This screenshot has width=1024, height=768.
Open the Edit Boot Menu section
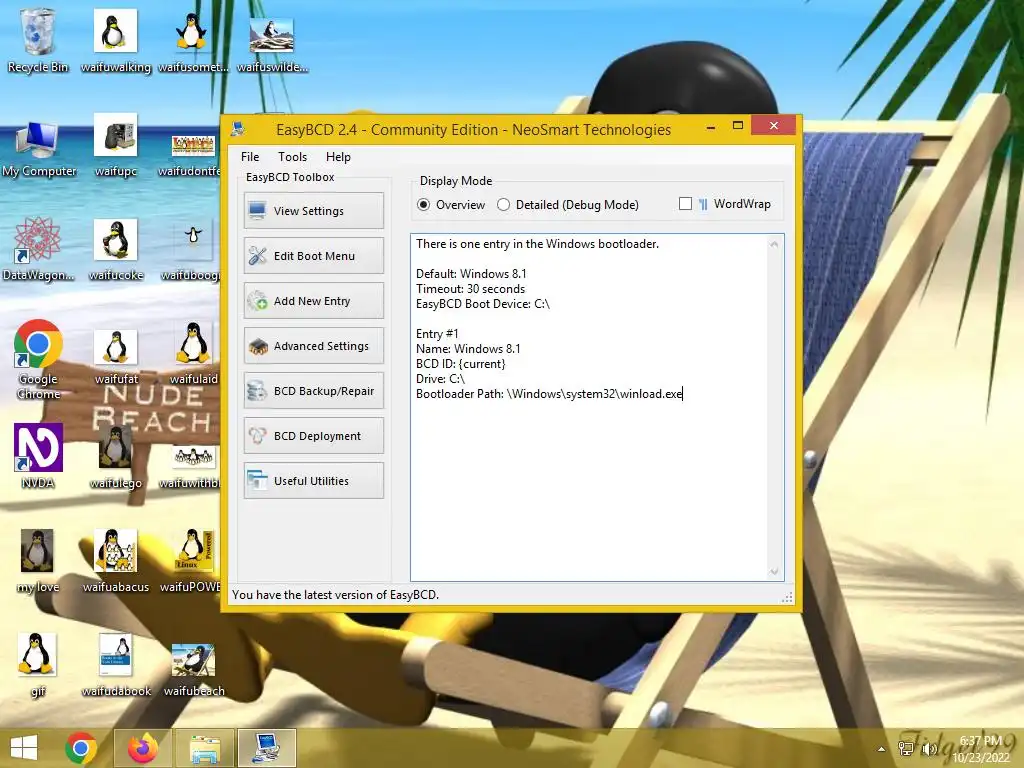coord(313,256)
